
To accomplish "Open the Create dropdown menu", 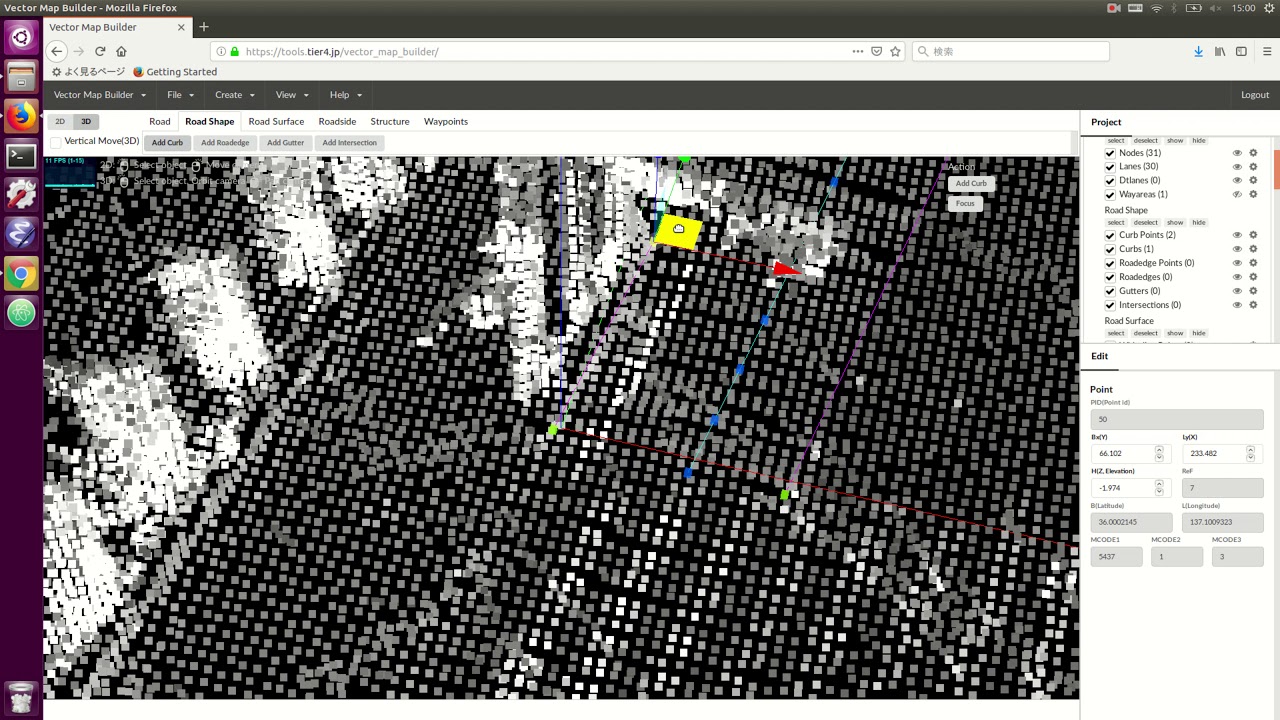I will coord(235,95).
